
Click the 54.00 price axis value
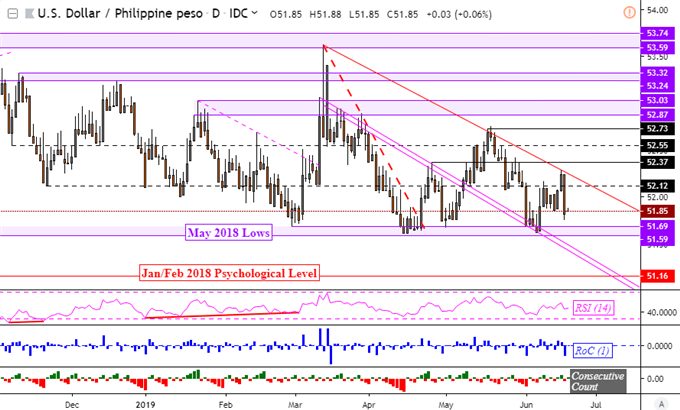click(x=657, y=10)
